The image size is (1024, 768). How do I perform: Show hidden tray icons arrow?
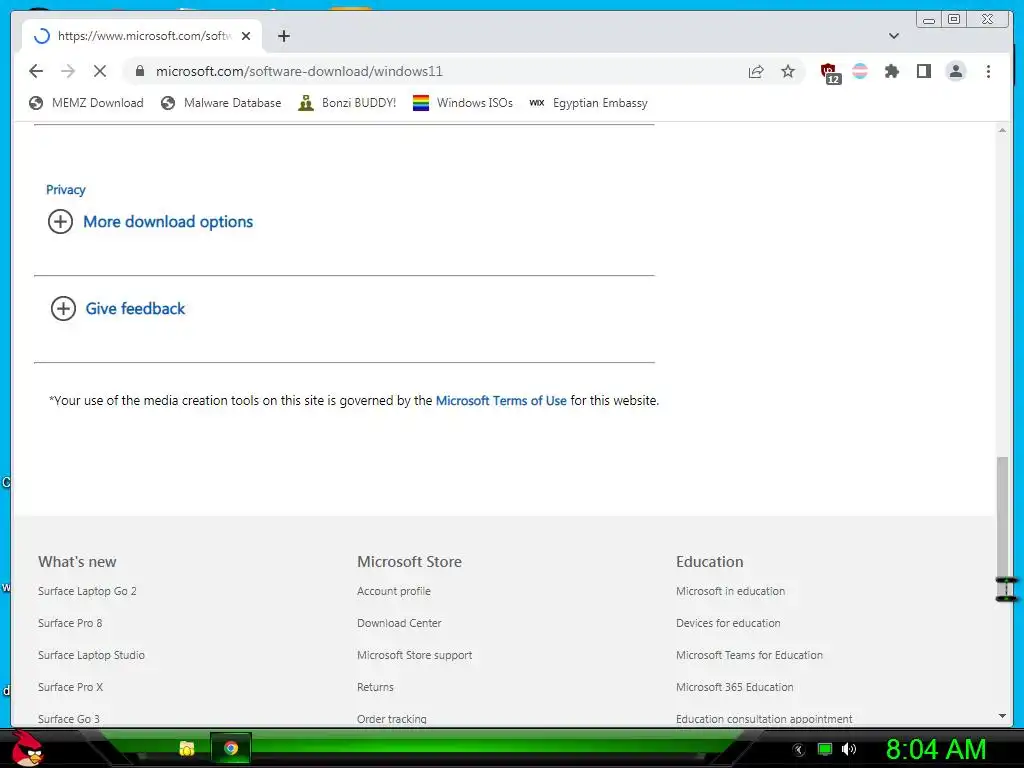pos(798,750)
